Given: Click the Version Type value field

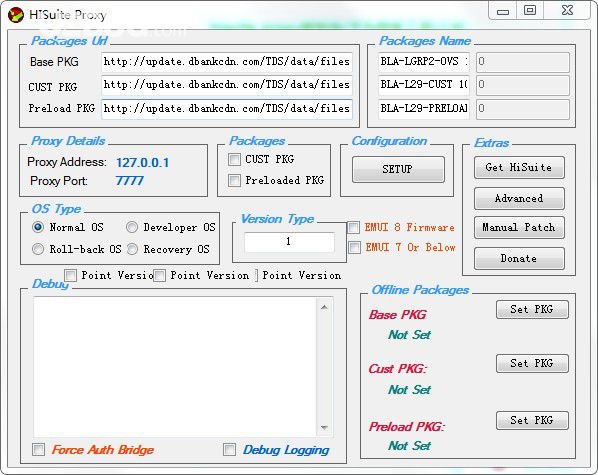Looking at the screenshot, I should (289, 242).
